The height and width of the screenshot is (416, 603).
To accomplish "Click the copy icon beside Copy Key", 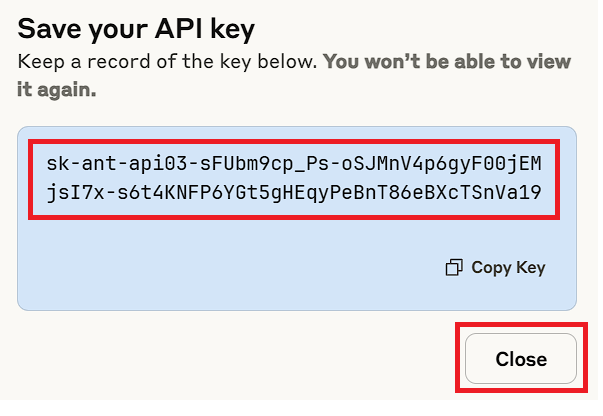I will (454, 267).
